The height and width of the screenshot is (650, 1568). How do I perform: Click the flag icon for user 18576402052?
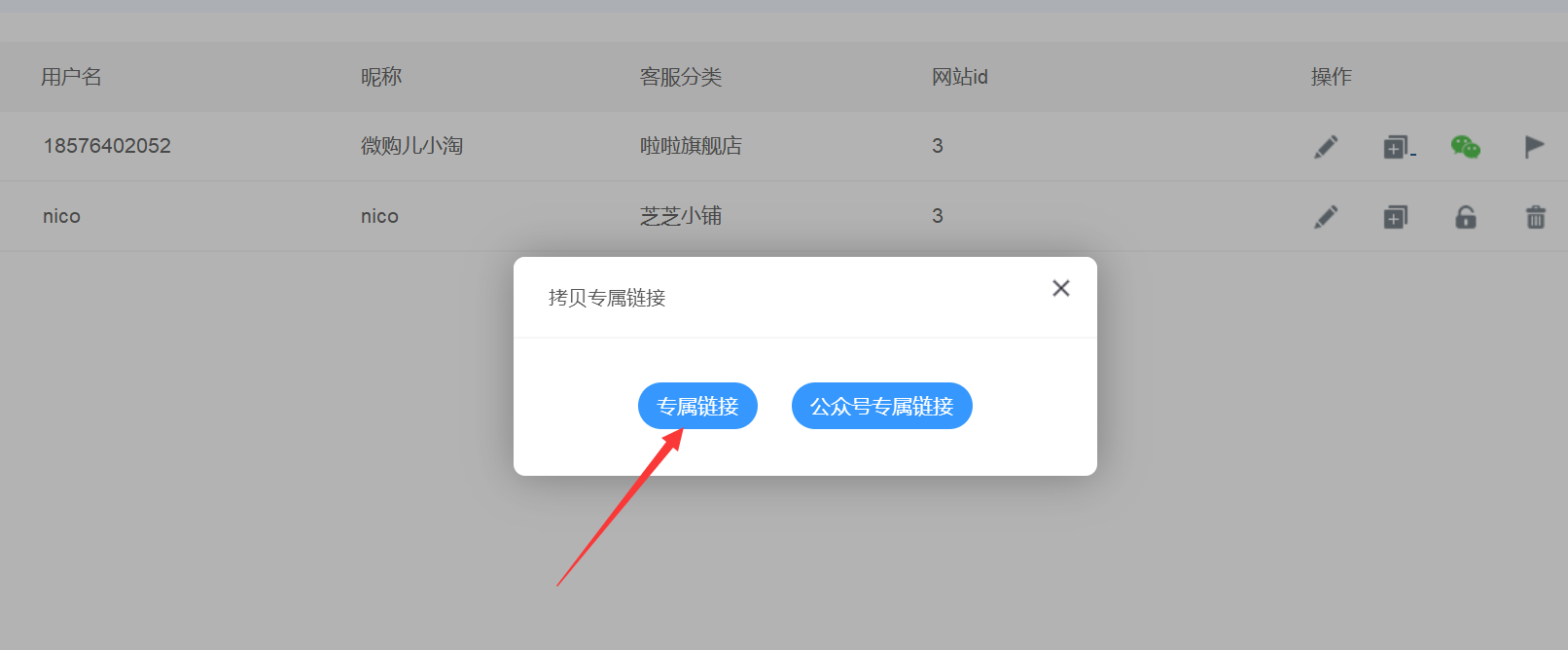point(1534,146)
